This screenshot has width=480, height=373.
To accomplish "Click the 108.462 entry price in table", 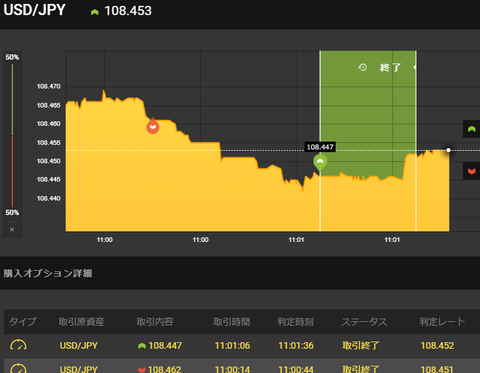I will point(165,369).
